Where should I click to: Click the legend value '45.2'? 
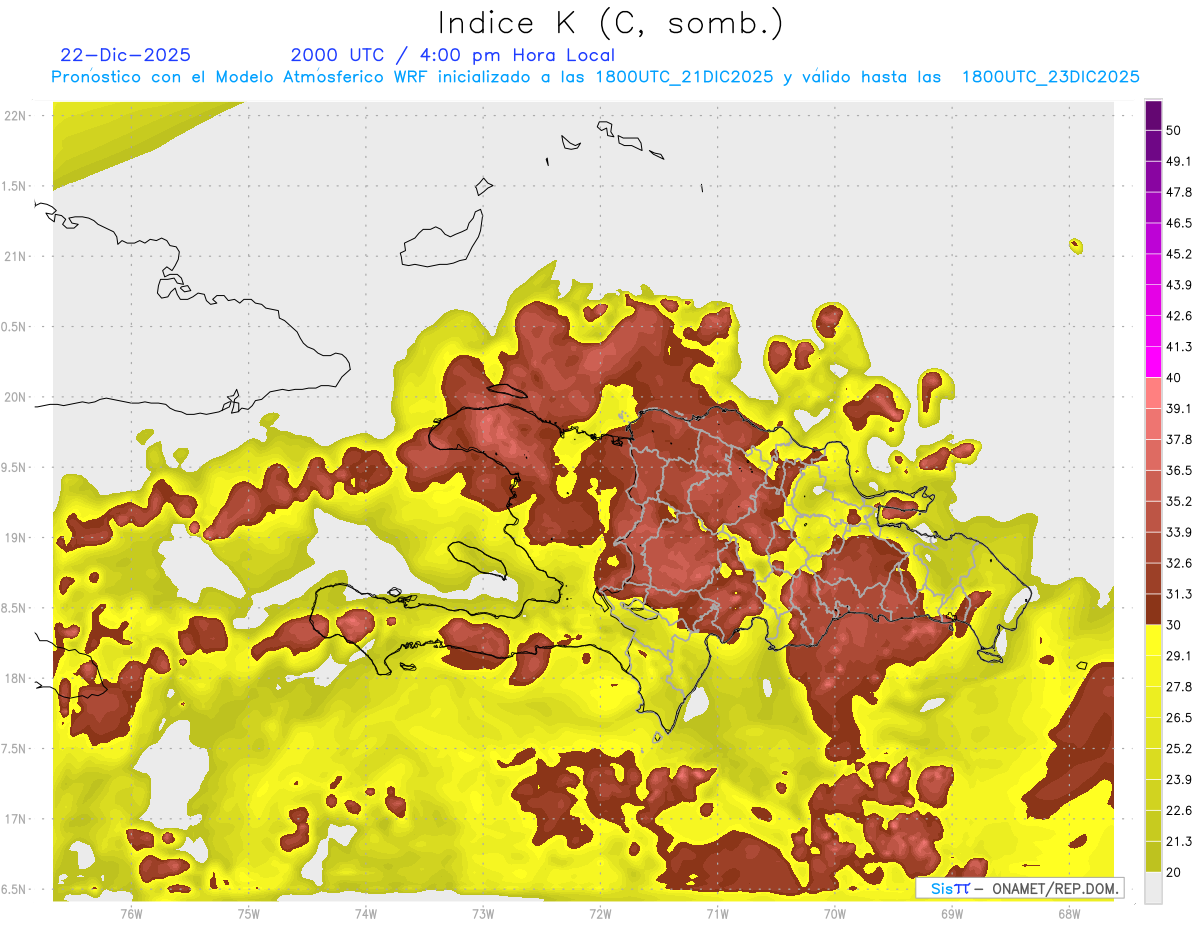point(1179,254)
